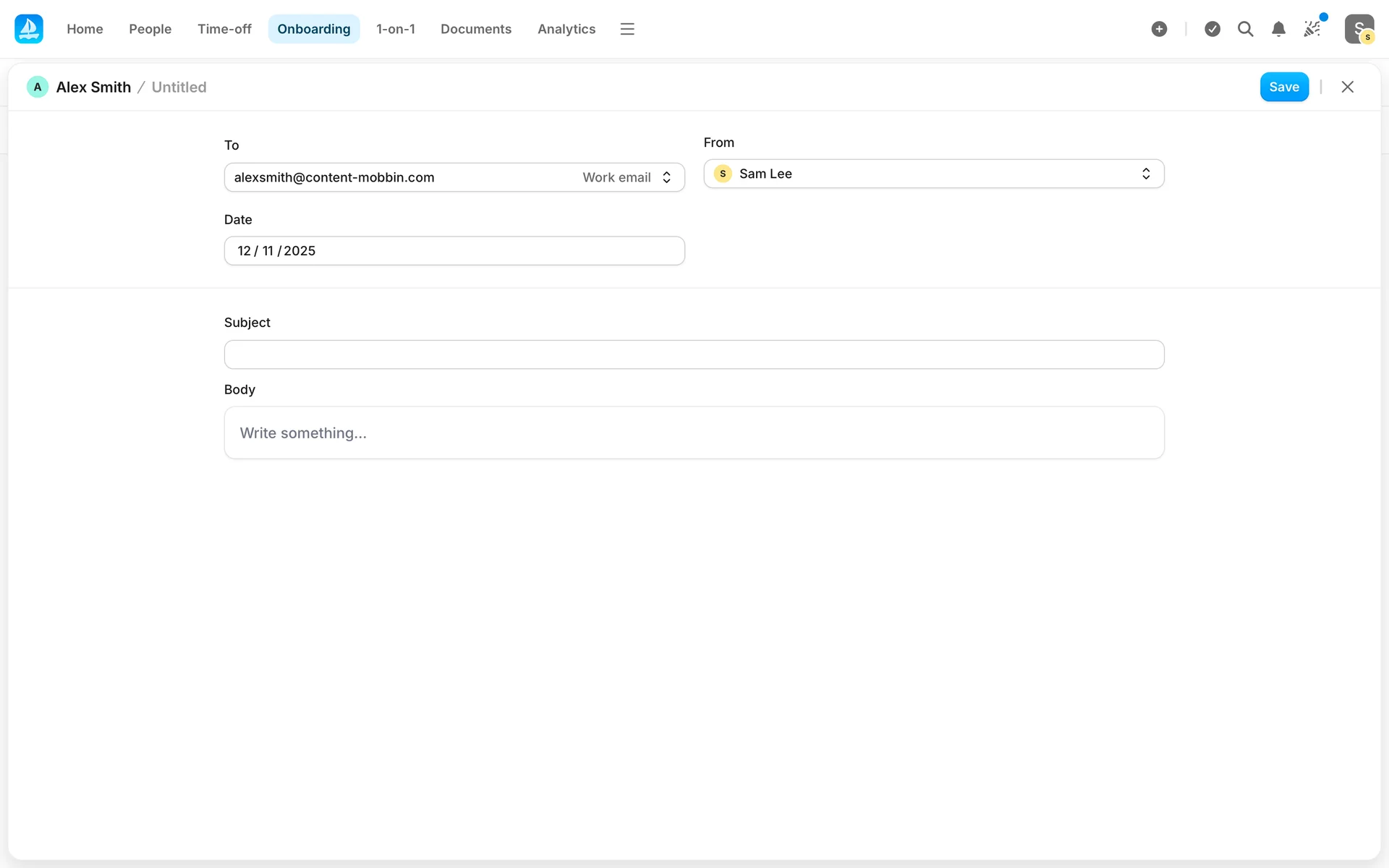
Task: Open the user profile avatar
Action: point(1359,29)
